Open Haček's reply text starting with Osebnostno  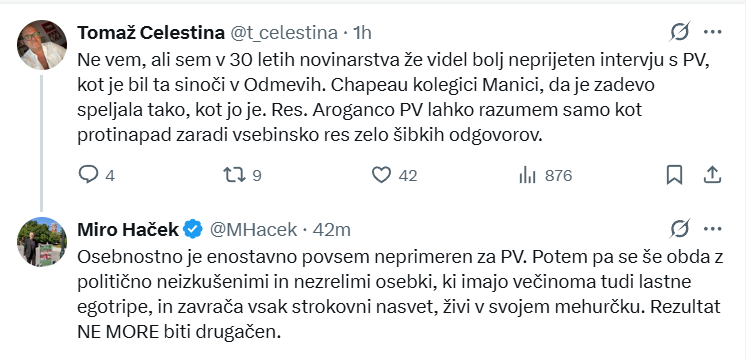400,295
